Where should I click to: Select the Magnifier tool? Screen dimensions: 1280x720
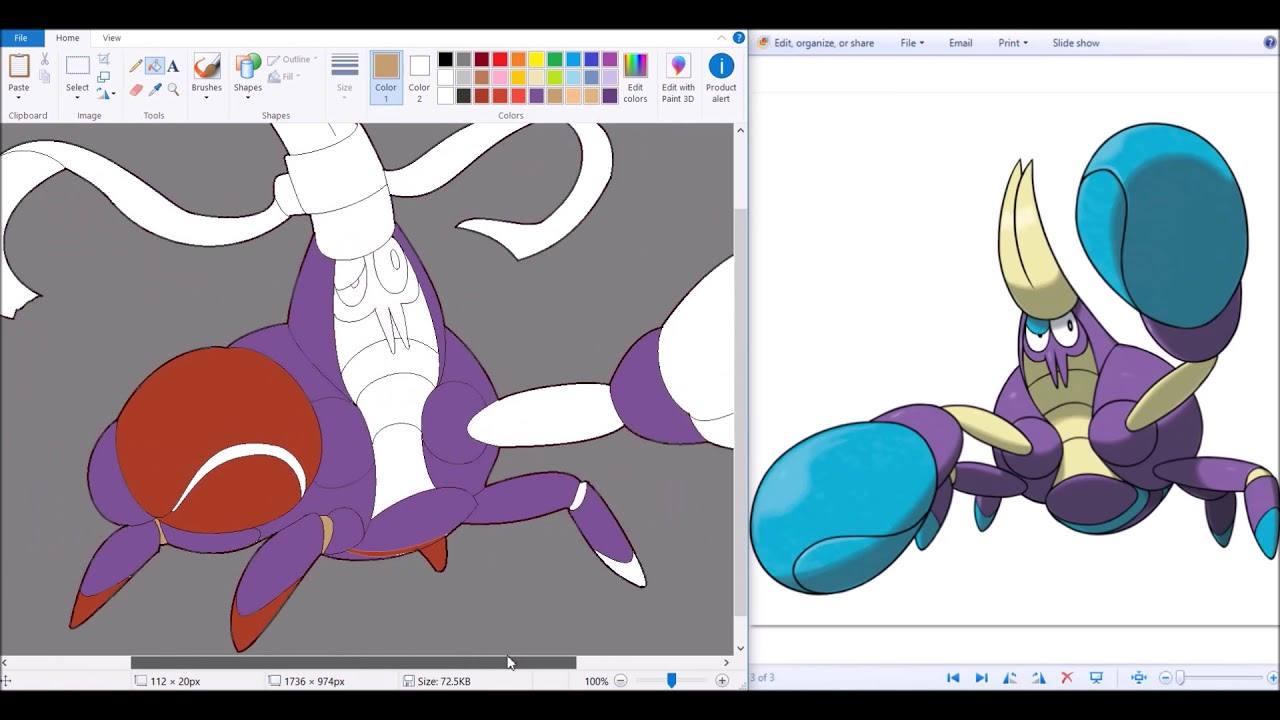pos(173,90)
